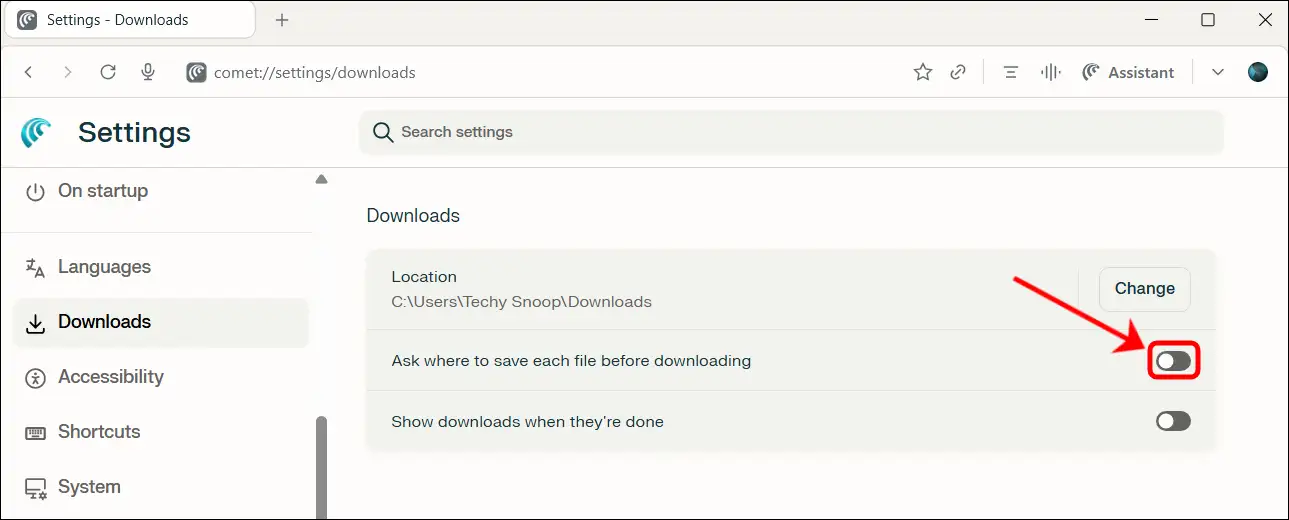
Task: Toggle Show downloads when they're done
Action: [1173, 421]
